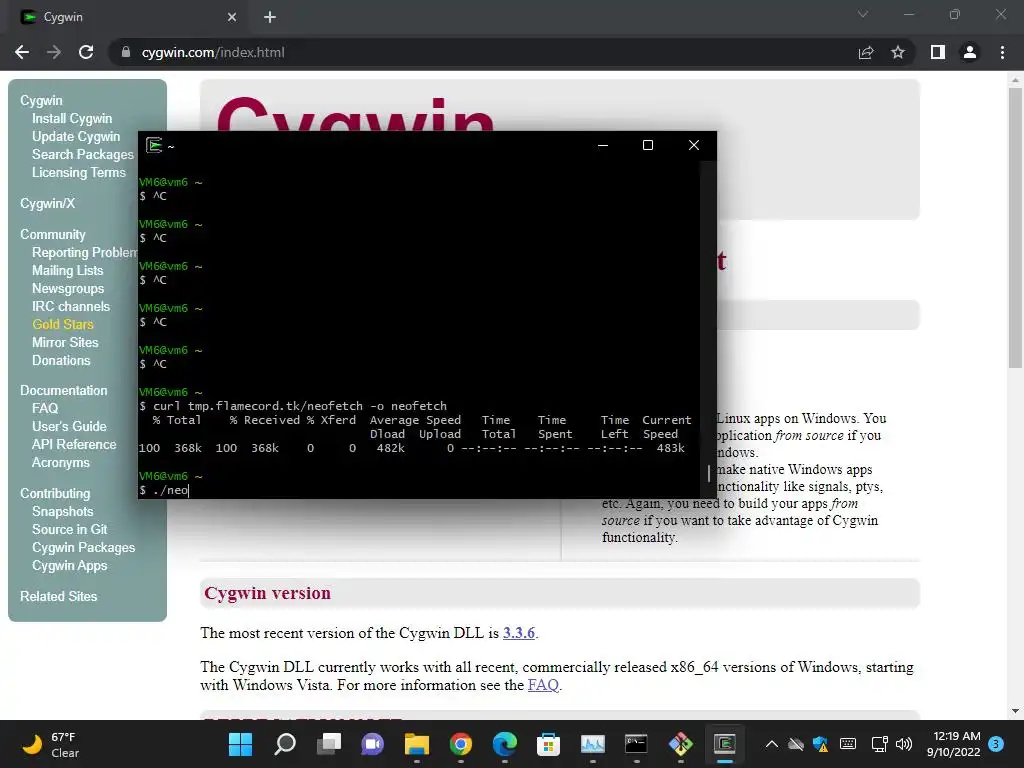Open the Contributing sidebar heading
This screenshot has height=768, width=1024.
pyautogui.click(x=55, y=494)
